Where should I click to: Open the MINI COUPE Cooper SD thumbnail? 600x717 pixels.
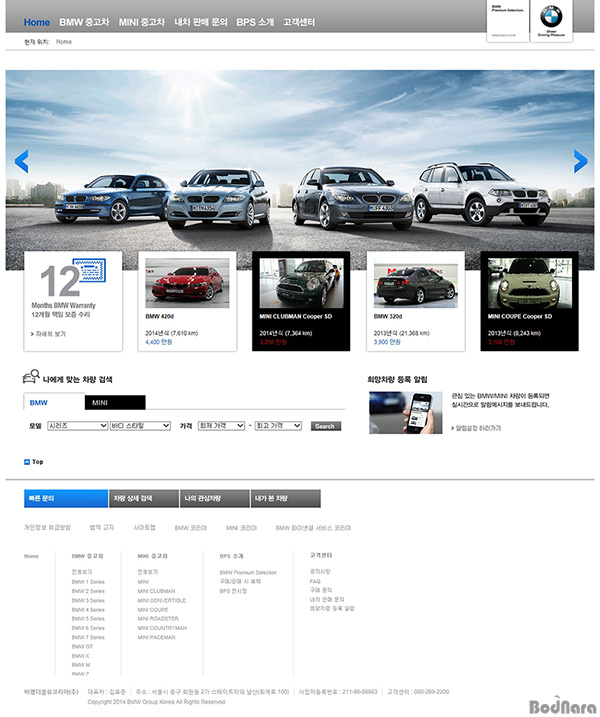[x=530, y=283]
